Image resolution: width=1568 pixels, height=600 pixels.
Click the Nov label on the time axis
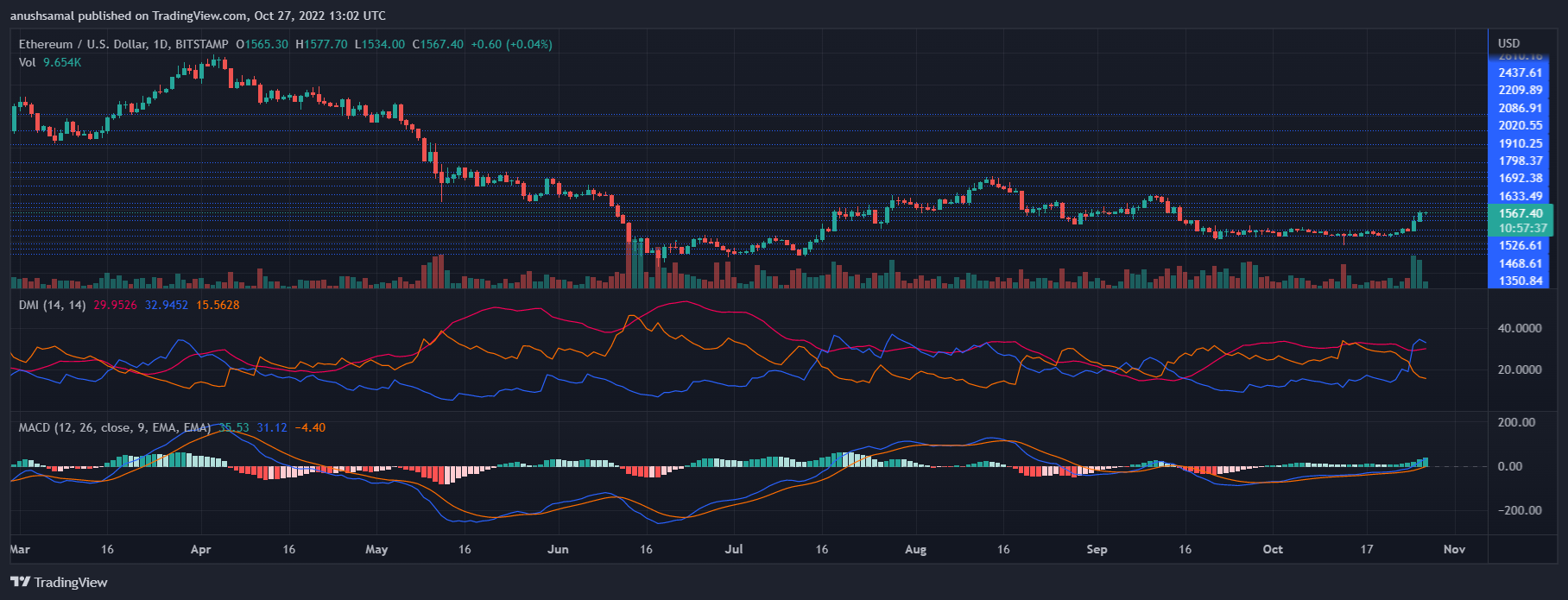point(1454,549)
